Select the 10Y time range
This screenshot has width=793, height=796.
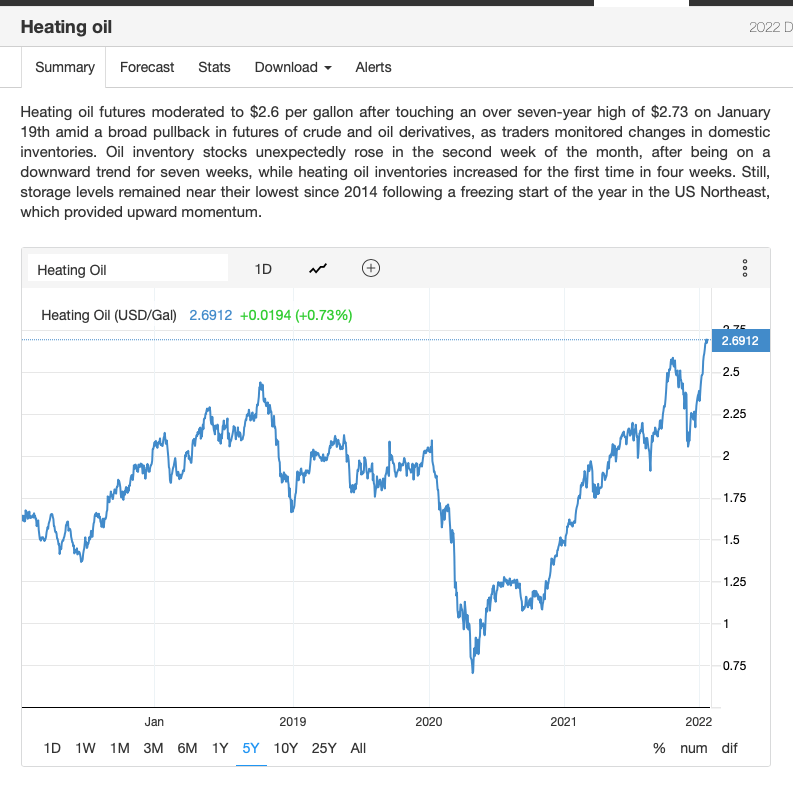285,748
